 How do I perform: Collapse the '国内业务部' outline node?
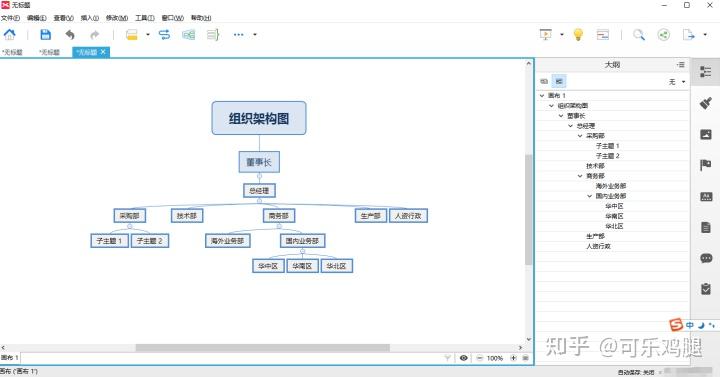point(590,196)
